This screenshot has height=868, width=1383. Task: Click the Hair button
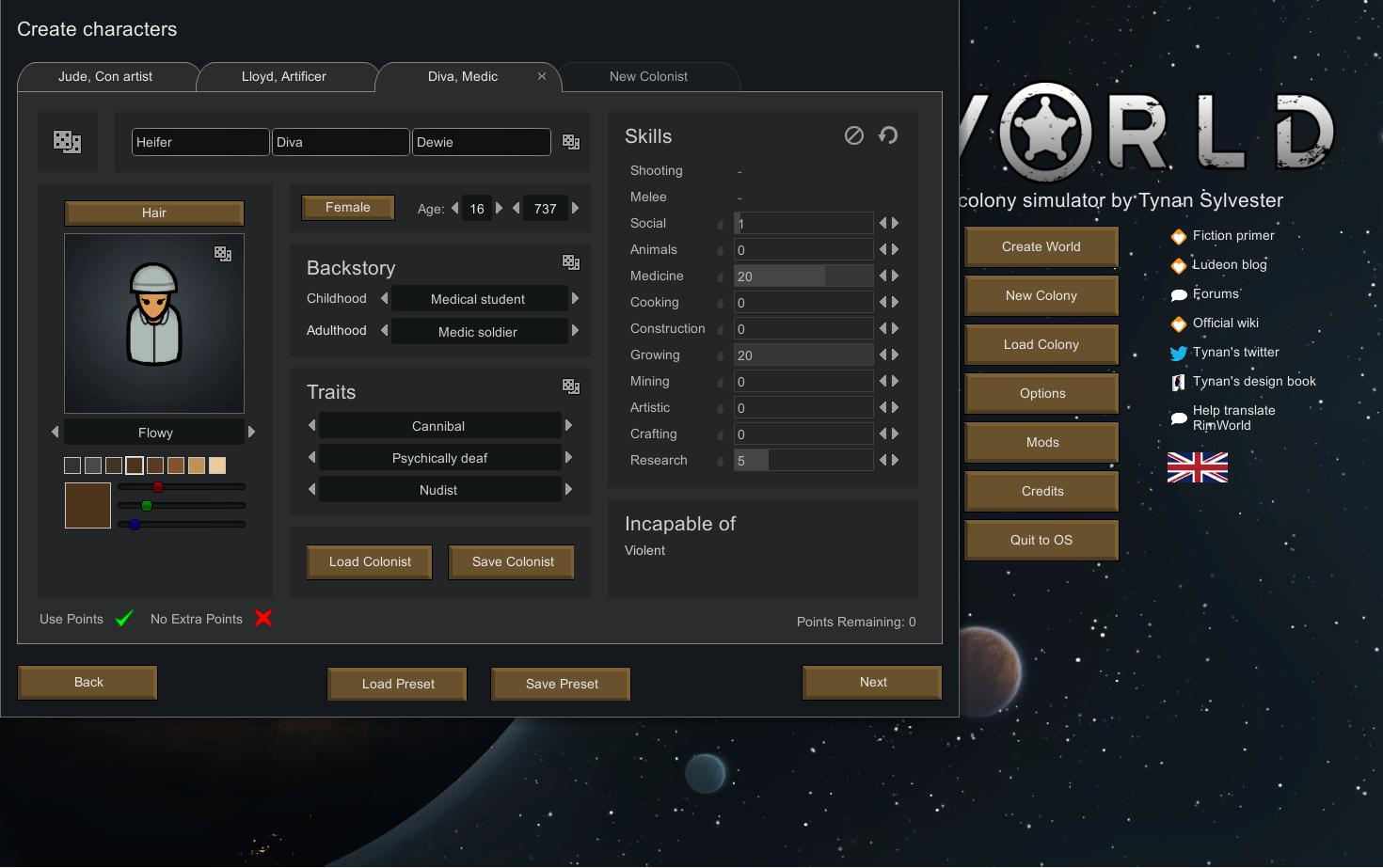[x=154, y=213]
